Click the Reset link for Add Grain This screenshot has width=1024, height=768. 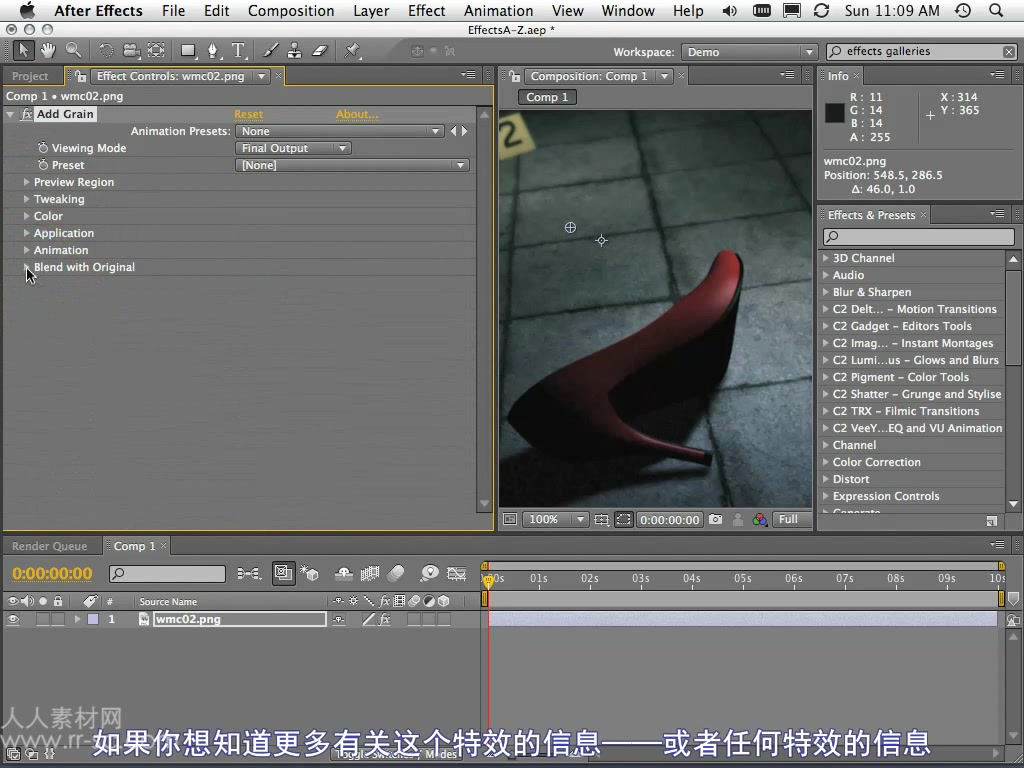click(248, 115)
